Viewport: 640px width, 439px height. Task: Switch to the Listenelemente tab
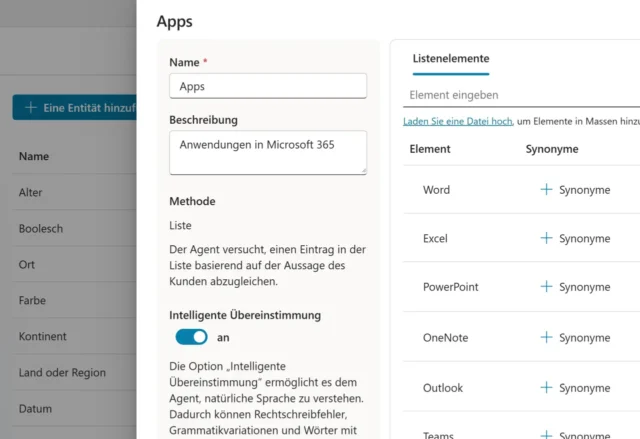[x=451, y=59]
